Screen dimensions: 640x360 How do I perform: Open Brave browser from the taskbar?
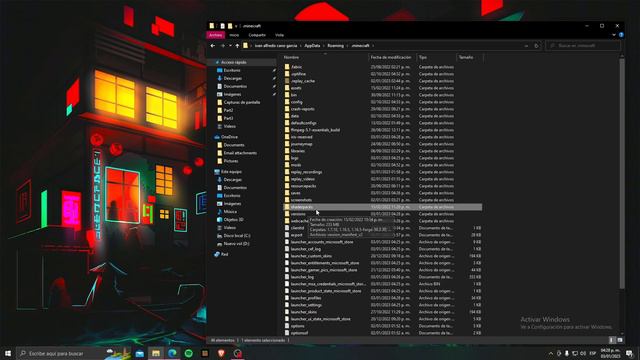(x=221, y=353)
